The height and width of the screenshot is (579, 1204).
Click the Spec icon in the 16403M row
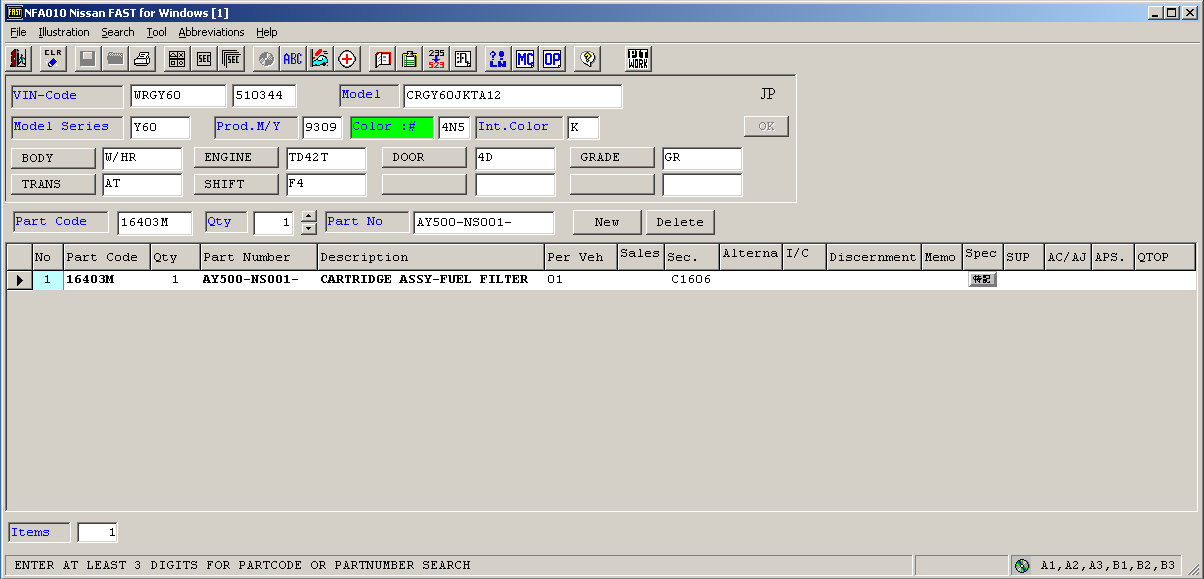click(x=982, y=280)
